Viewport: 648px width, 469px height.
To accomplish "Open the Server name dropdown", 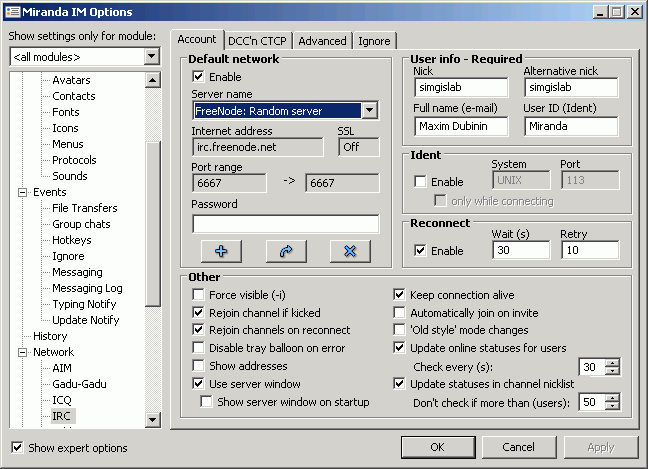I will pos(369,110).
